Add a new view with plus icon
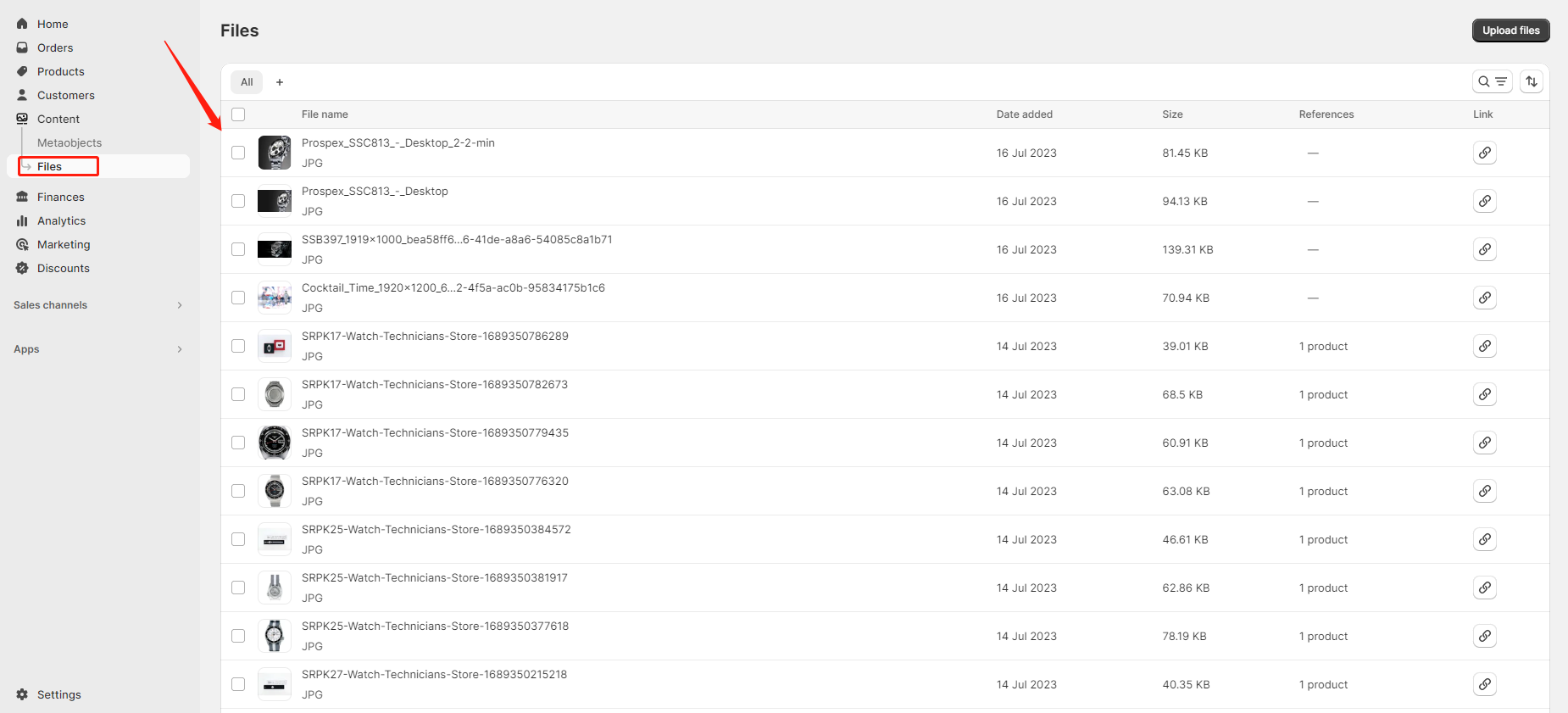 click(280, 82)
